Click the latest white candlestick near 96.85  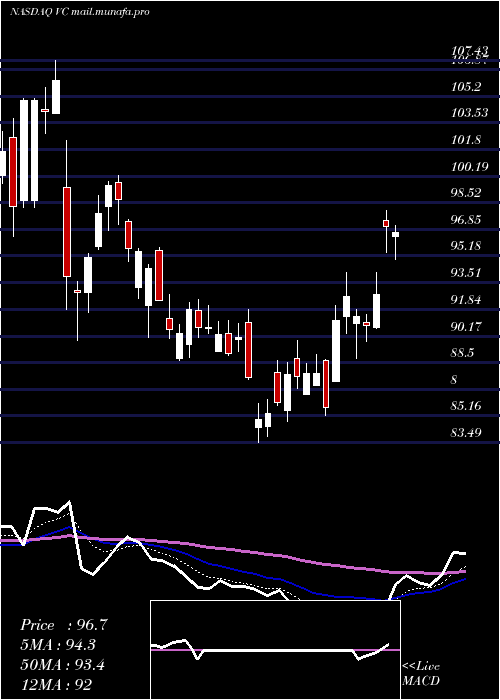tap(396, 242)
